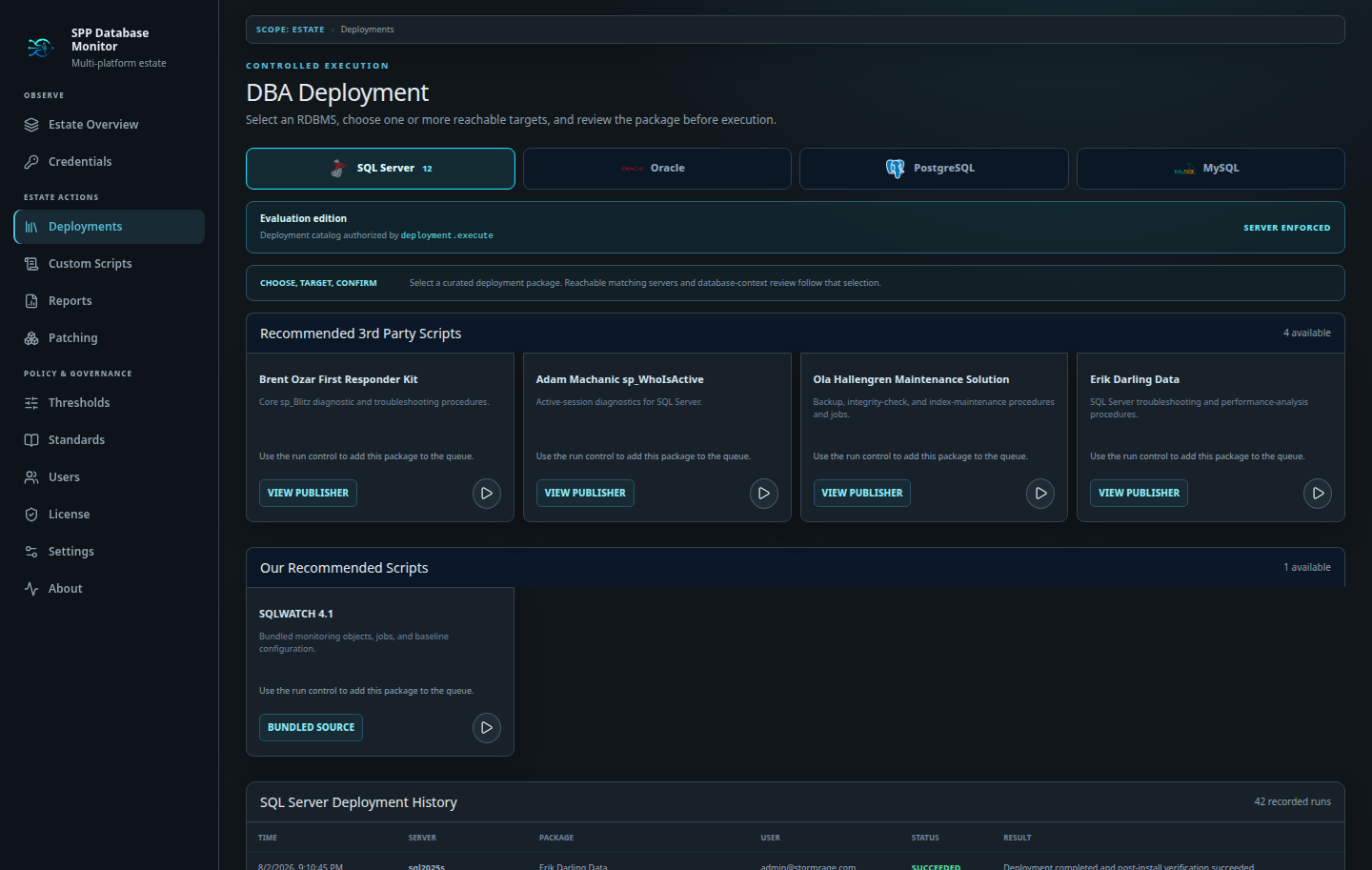Switch to Oracle tab

point(657,169)
